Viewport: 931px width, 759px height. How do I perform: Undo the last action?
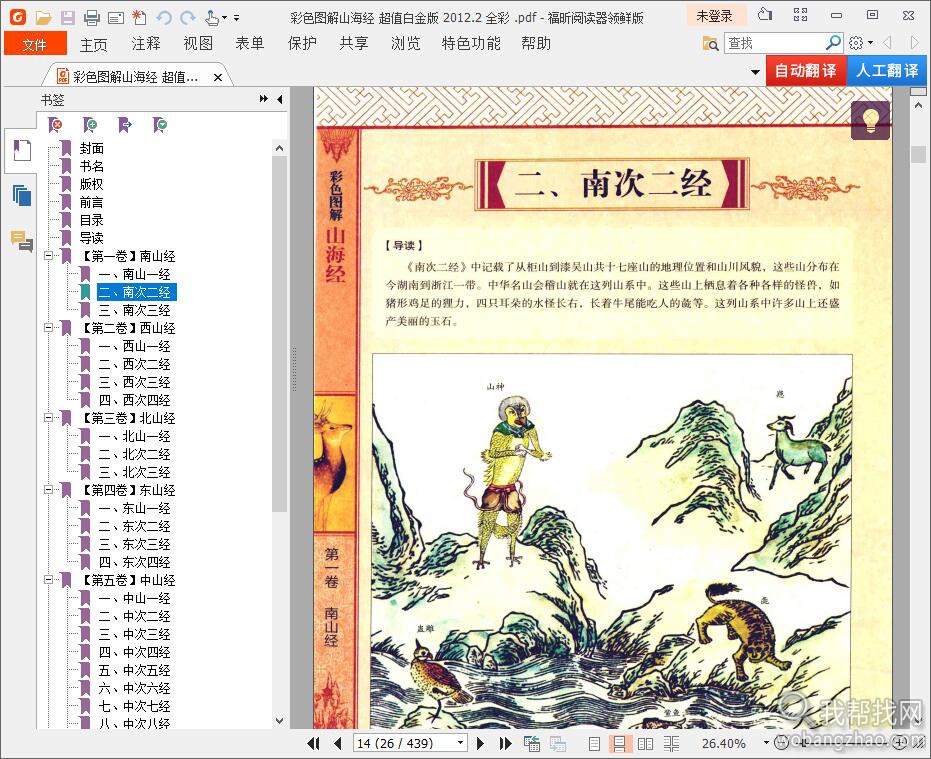point(164,18)
